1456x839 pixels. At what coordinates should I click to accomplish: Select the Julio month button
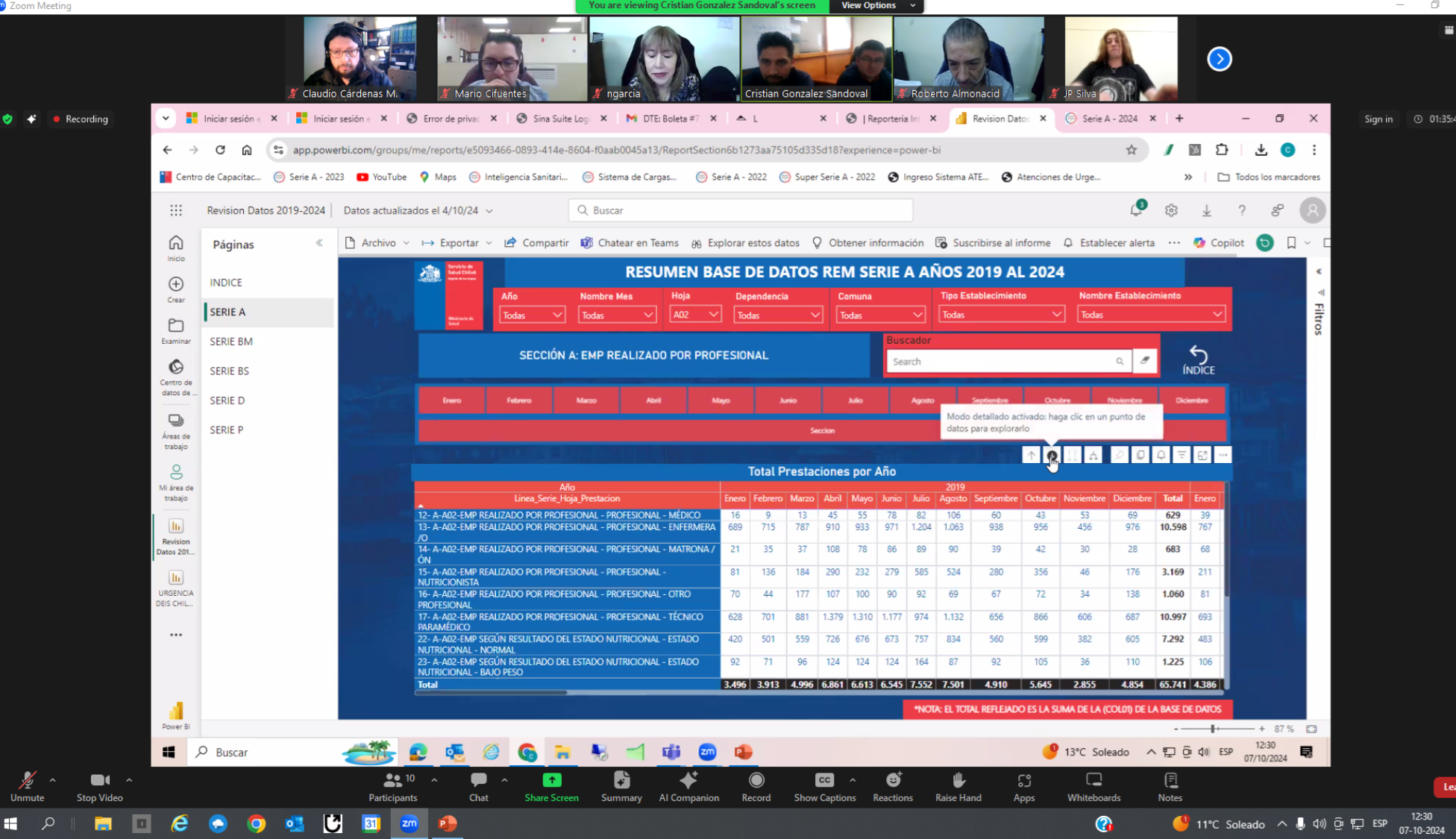pyautogui.click(x=856, y=400)
